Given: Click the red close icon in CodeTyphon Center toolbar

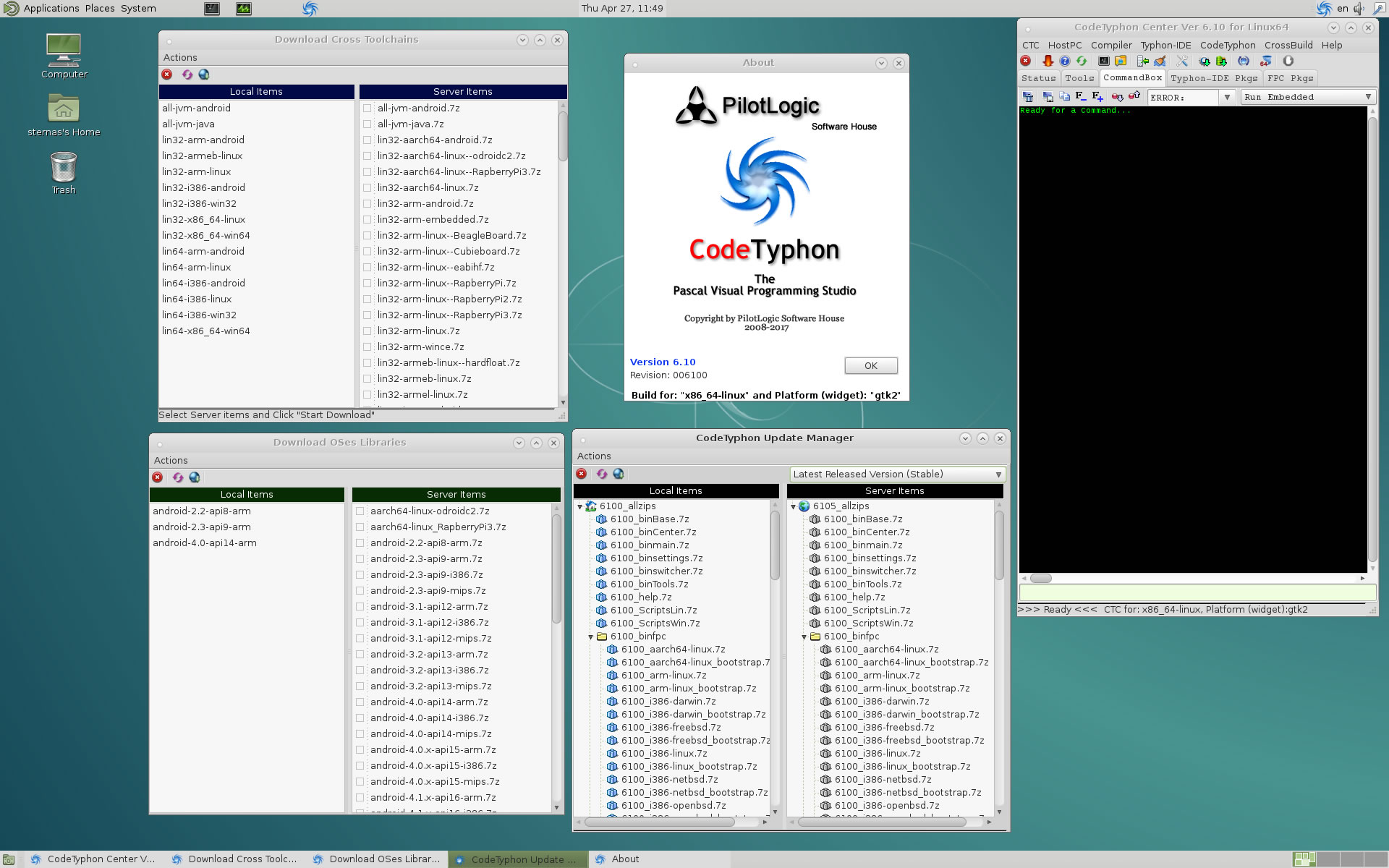Looking at the screenshot, I should pyautogui.click(x=1025, y=61).
